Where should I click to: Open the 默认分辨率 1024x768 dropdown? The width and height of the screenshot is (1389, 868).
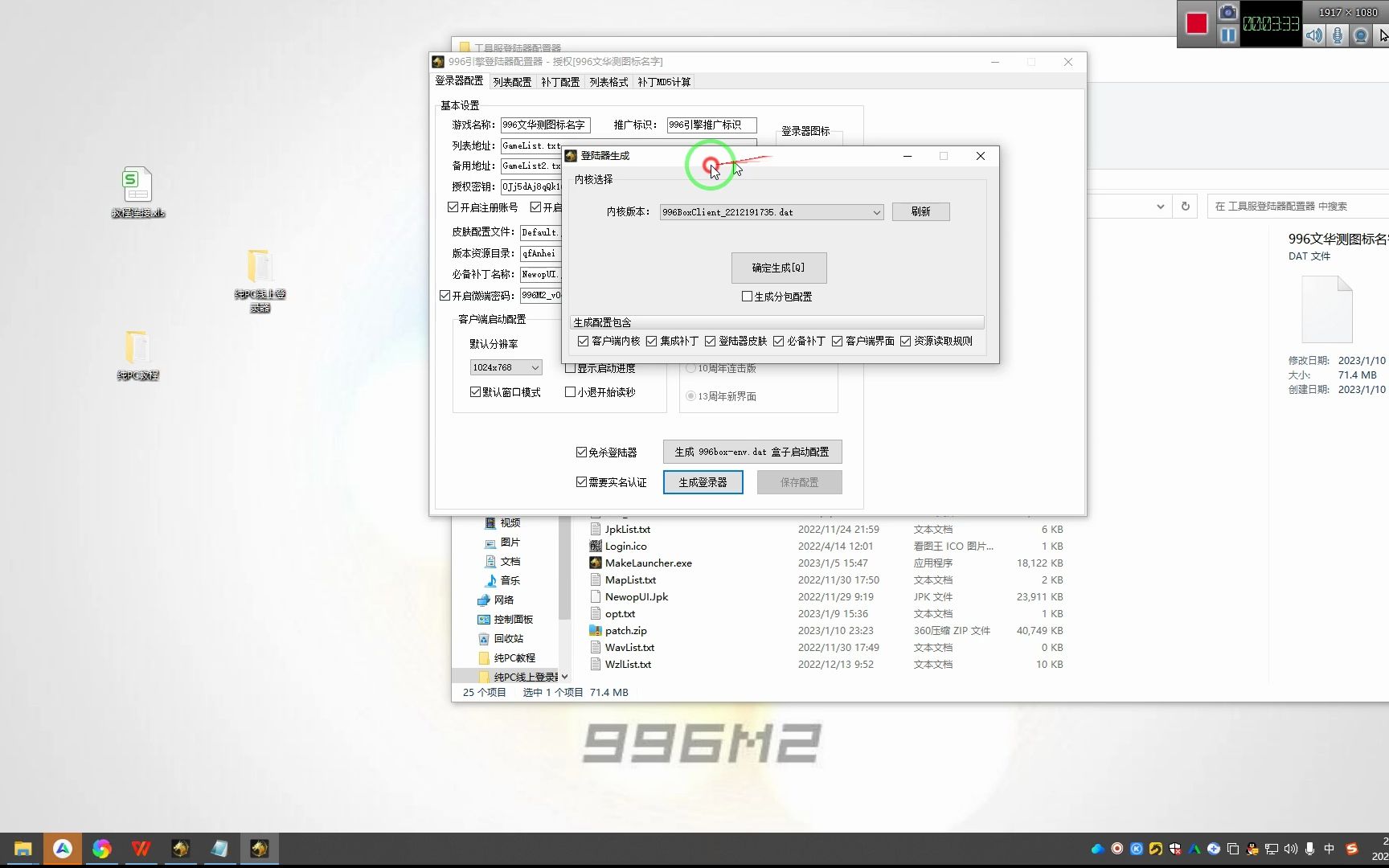tap(506, 367)
